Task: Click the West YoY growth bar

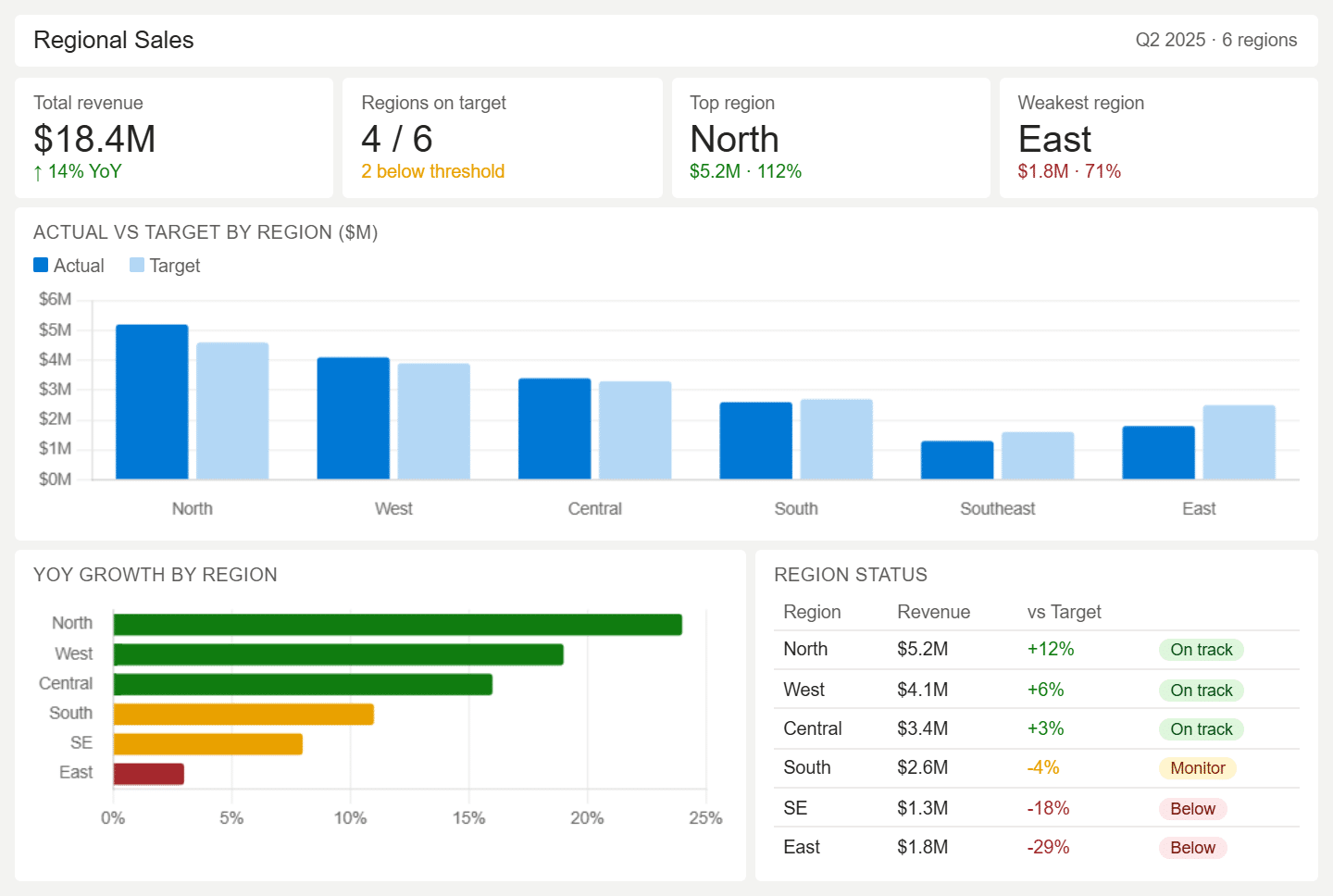Action: point(339,654)
